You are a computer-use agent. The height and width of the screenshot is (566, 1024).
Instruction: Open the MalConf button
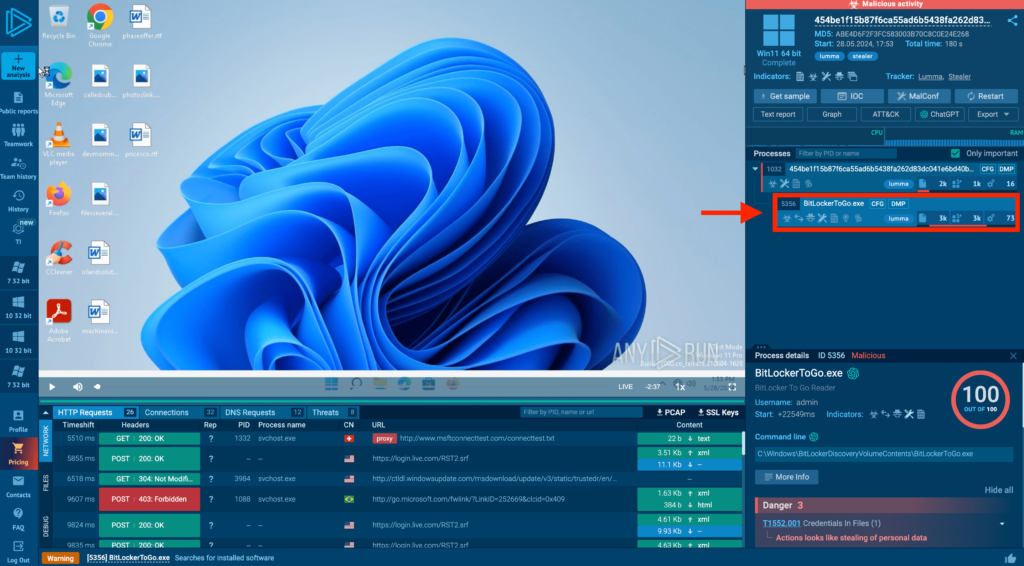coord(918,96)
